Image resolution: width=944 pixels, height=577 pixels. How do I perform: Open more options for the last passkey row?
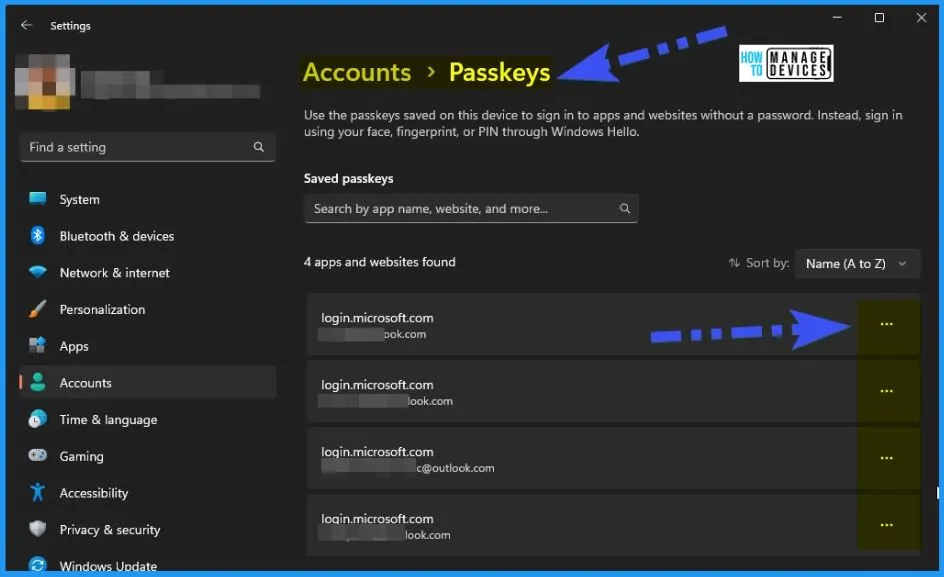886,525
